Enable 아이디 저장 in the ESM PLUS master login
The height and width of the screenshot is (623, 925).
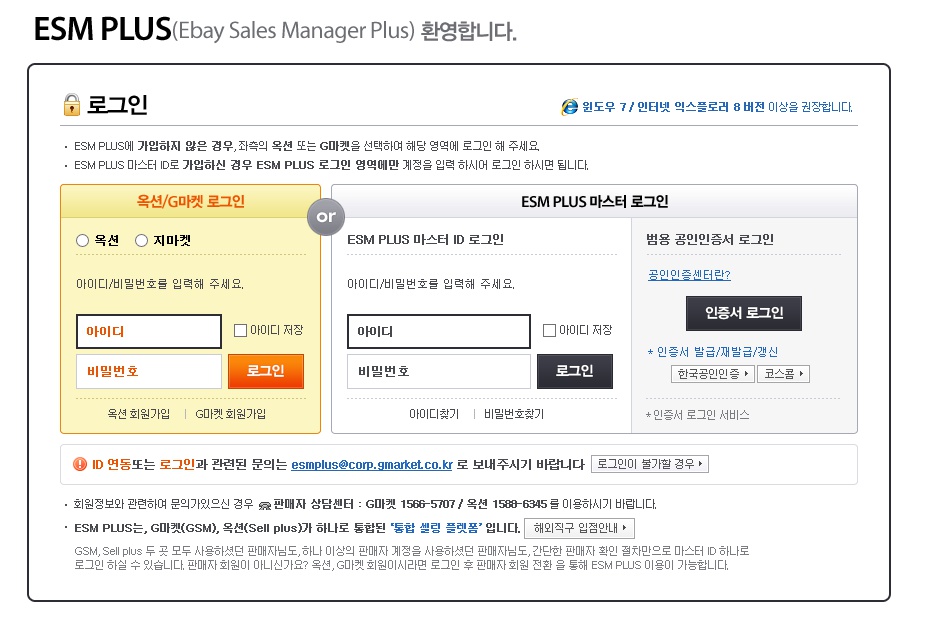[550, 330]
